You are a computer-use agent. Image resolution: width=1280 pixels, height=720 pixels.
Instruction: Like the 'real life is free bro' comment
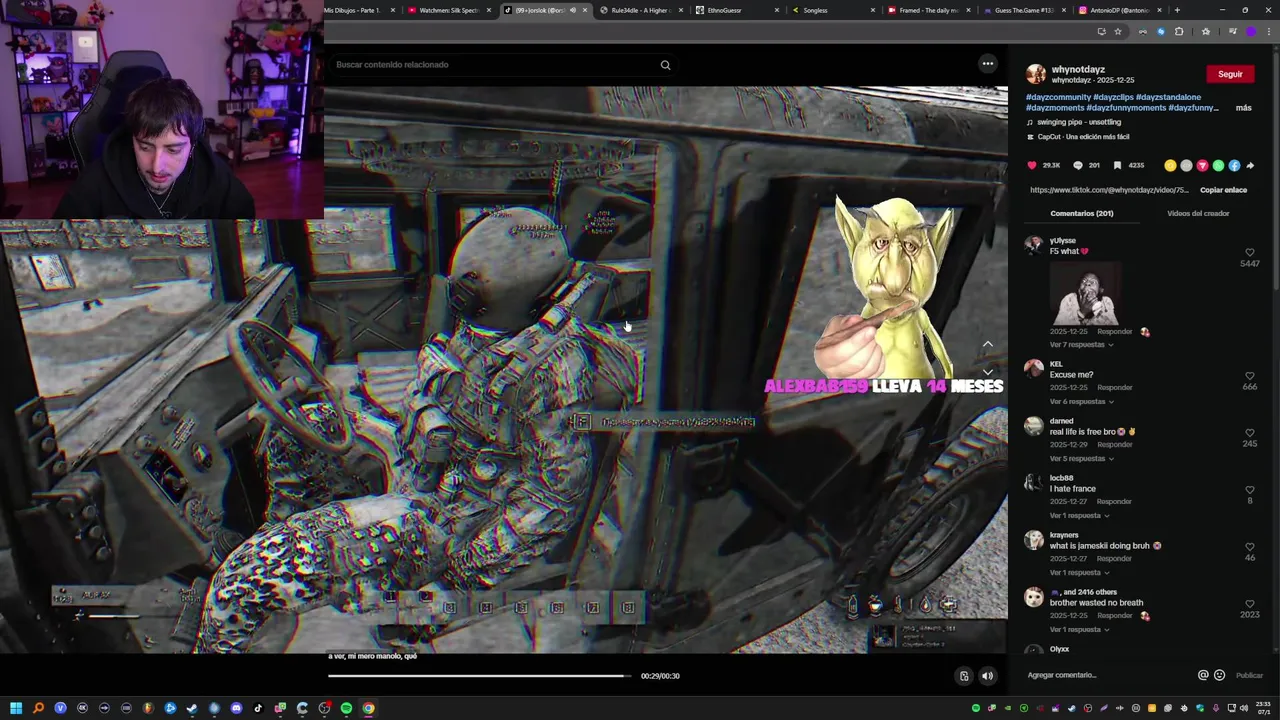(x=1250, y=433)
